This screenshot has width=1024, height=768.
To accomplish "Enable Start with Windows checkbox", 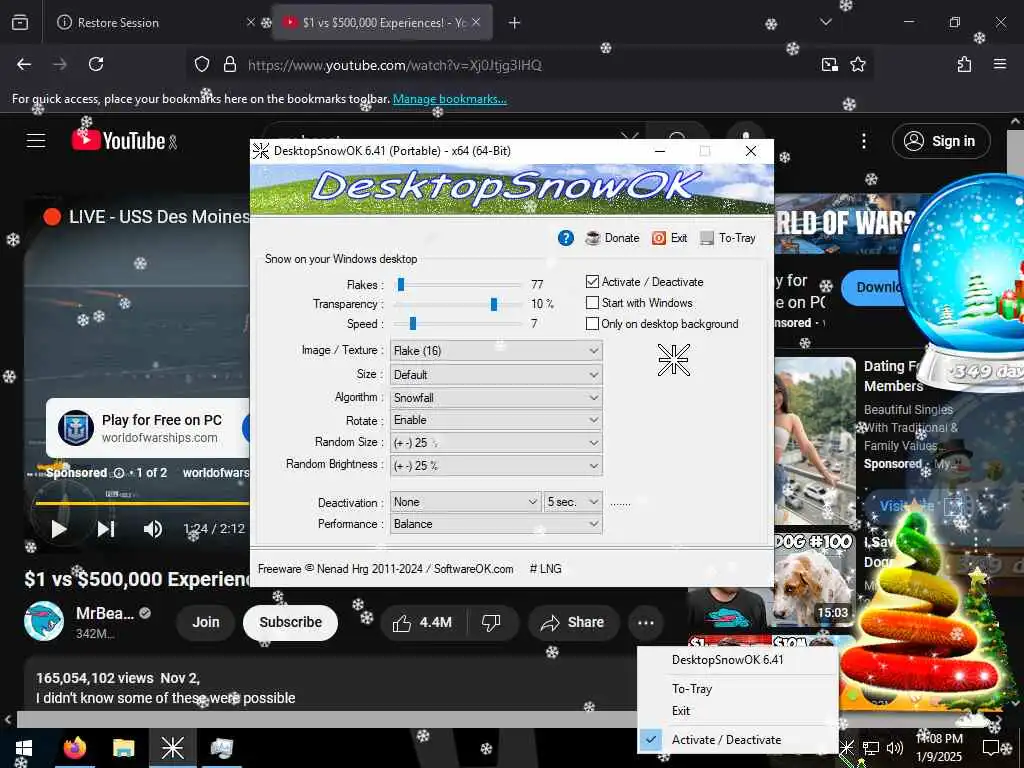I will pyautogui.click(x=592, y=302).
